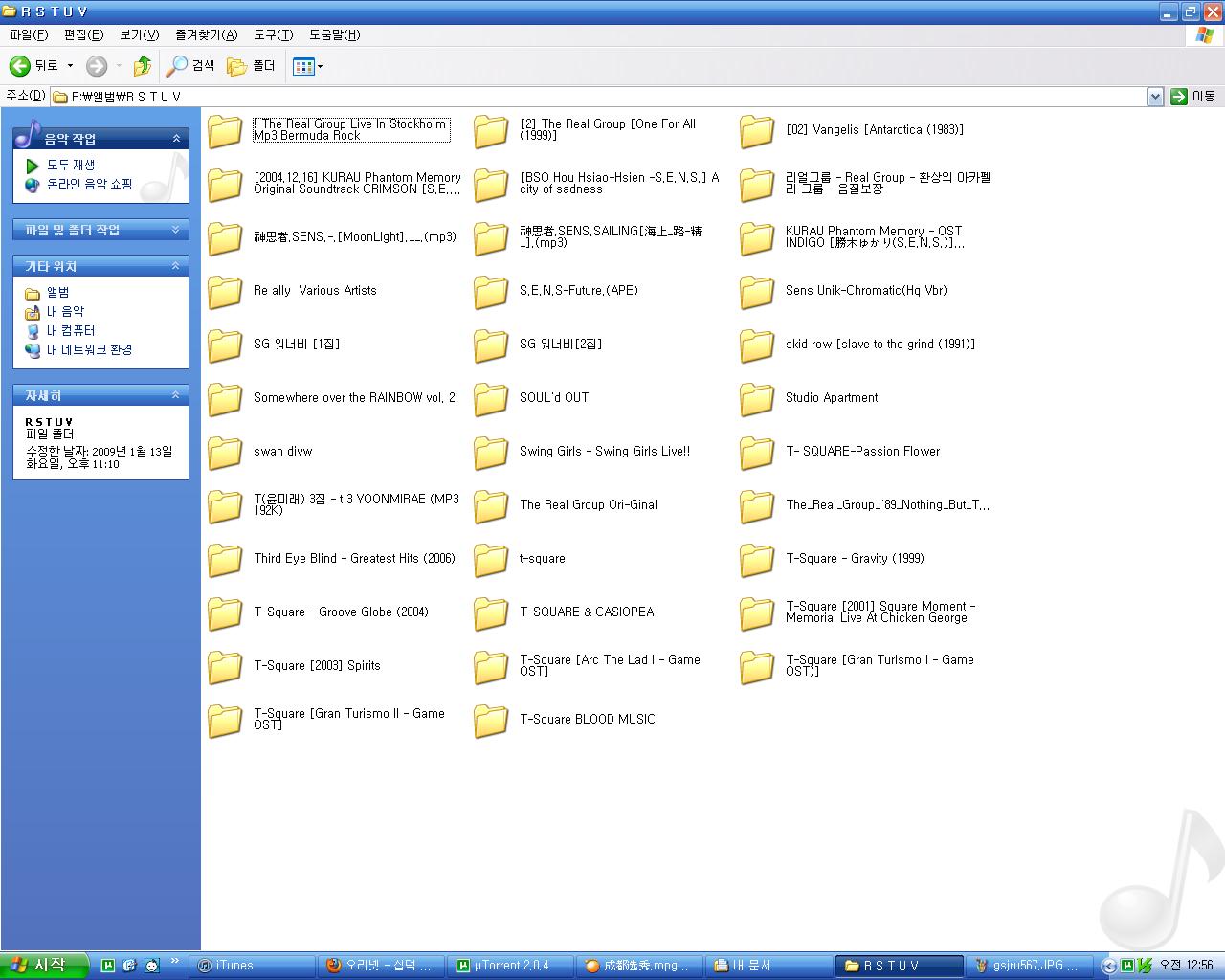Switch to the 내 문서 taskbar window
This screenshot has width=1225, height=980.
[x=770, y=966]
